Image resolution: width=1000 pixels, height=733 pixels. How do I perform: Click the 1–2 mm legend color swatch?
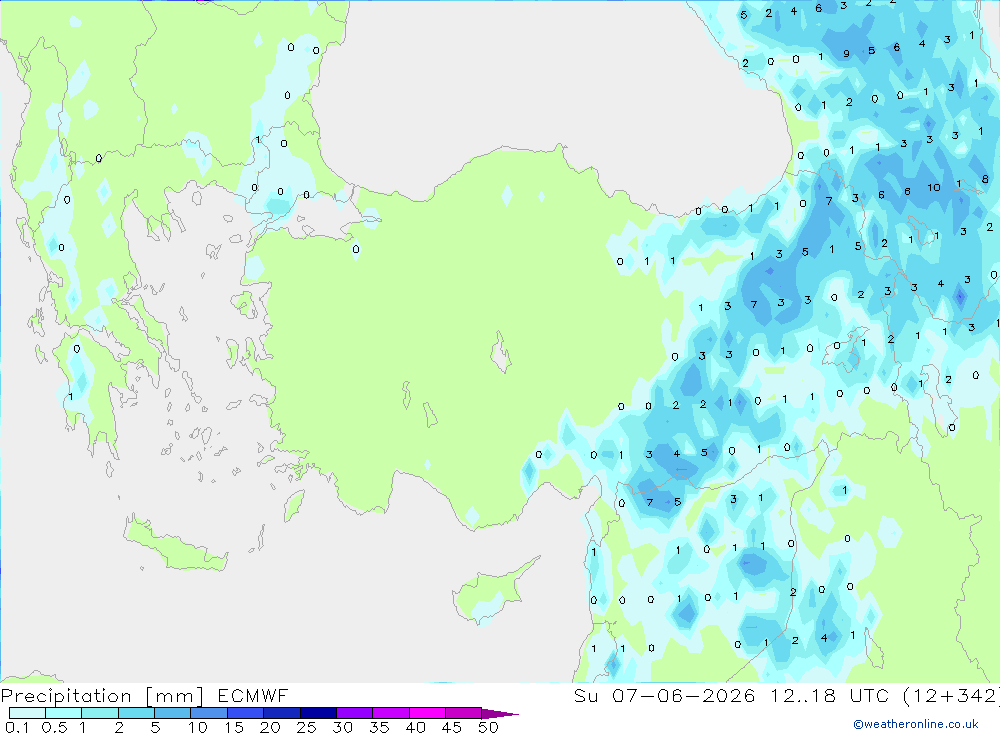tap(100, 713)
